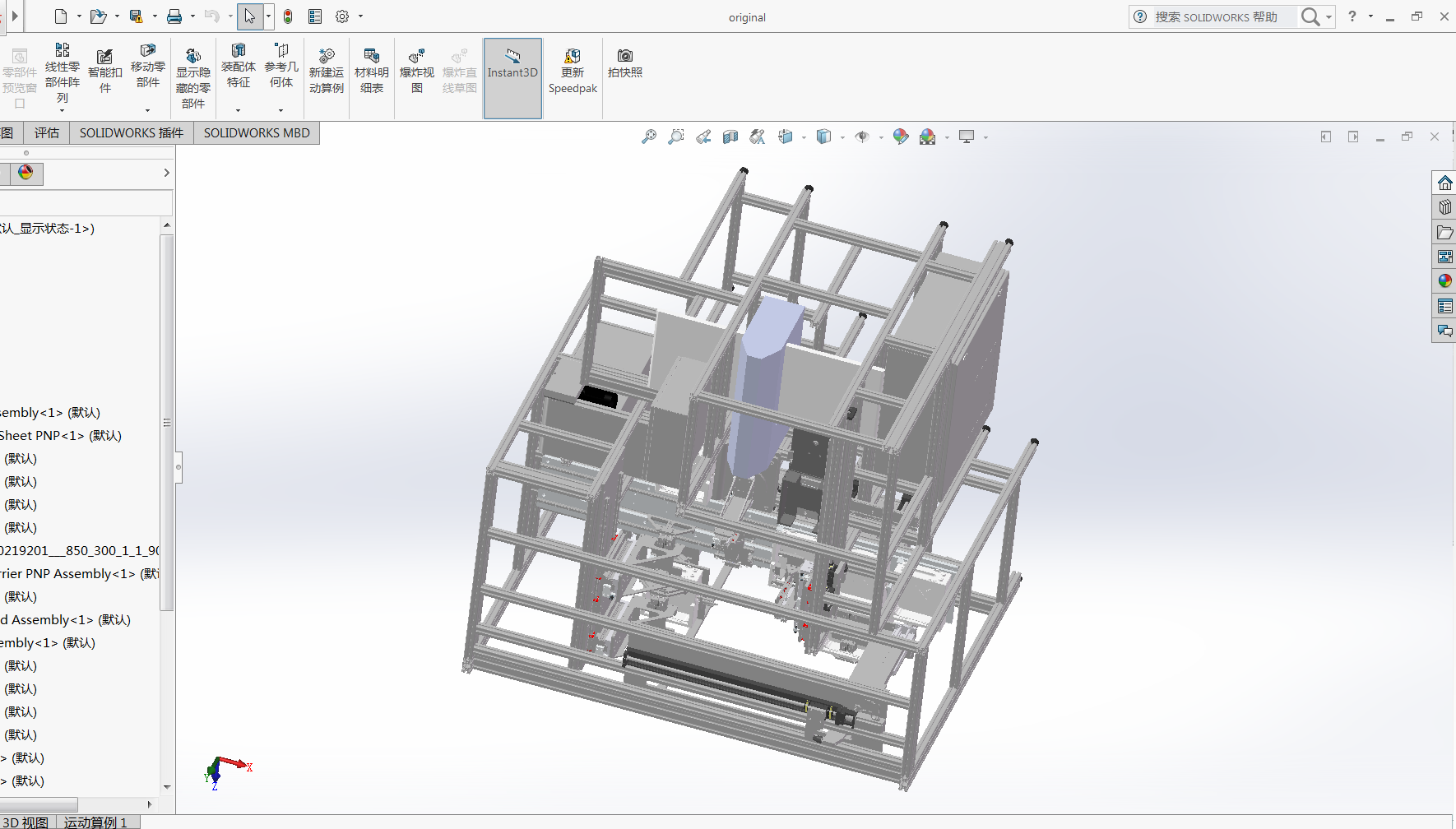1456x829 pixels.
Task: Open the Options gear dropdown arrow
Action: [360, 16]
